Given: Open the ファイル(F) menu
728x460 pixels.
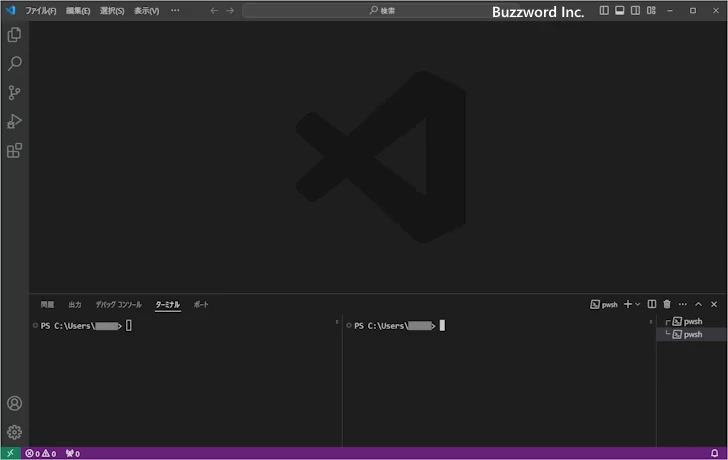Looking at the screenshot, I should (x=41, y=10).
